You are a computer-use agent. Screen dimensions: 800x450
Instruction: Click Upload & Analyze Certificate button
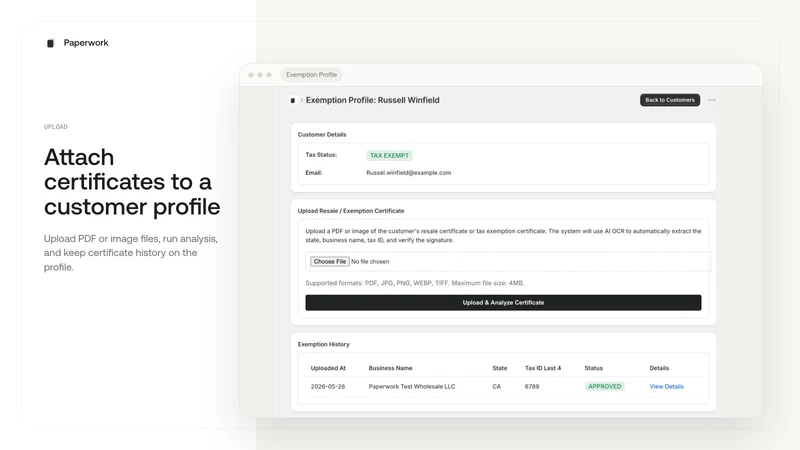coord(503,303)
